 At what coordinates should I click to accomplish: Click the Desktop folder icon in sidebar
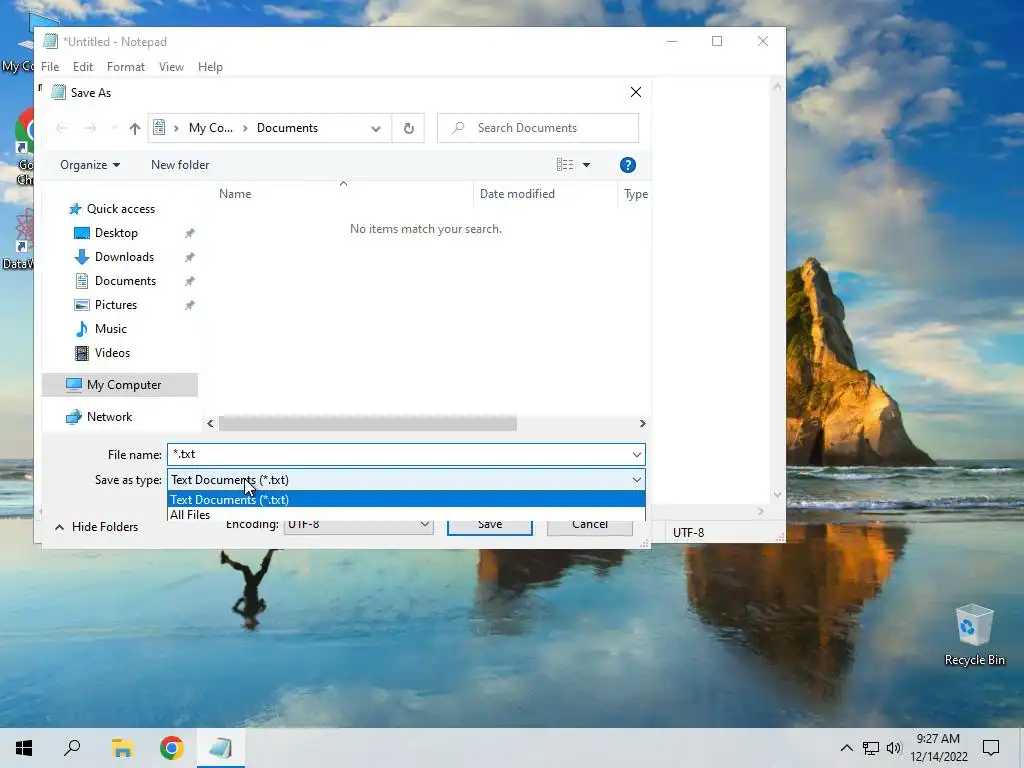click(82, 233)
